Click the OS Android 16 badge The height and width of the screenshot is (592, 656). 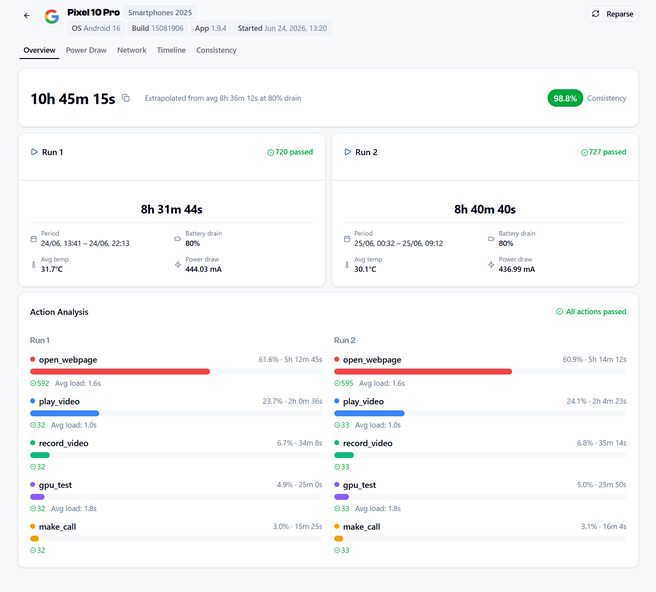pos(96,28)
